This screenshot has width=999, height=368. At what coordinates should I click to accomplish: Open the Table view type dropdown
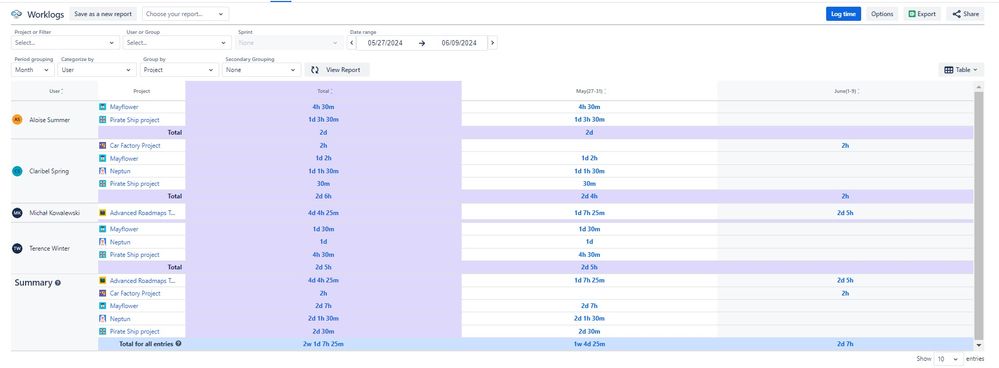(x=961, y=70)
